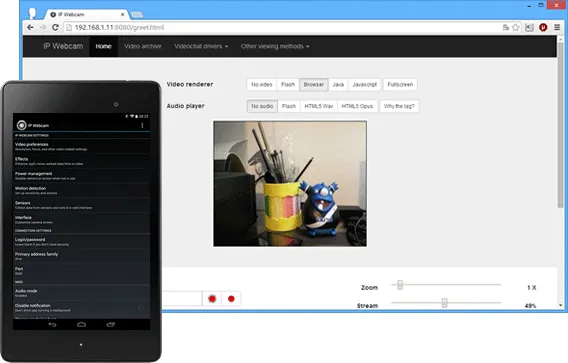The image size is (568, 363).
Task: Open Primary address family on tablet
Action: [x=82, y=256]
